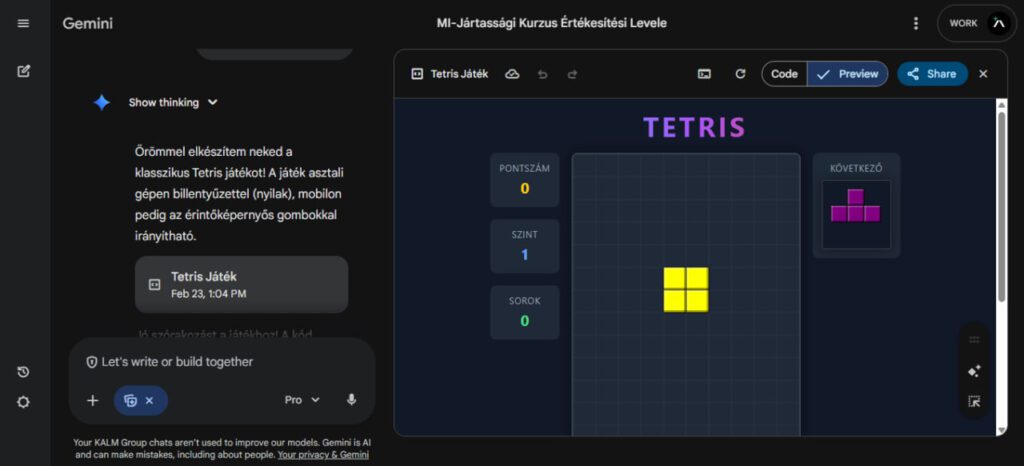The height and width of the screenshot is (466, 1024).
Task: Activate microphone voice input
Action: tap(351, 400)
